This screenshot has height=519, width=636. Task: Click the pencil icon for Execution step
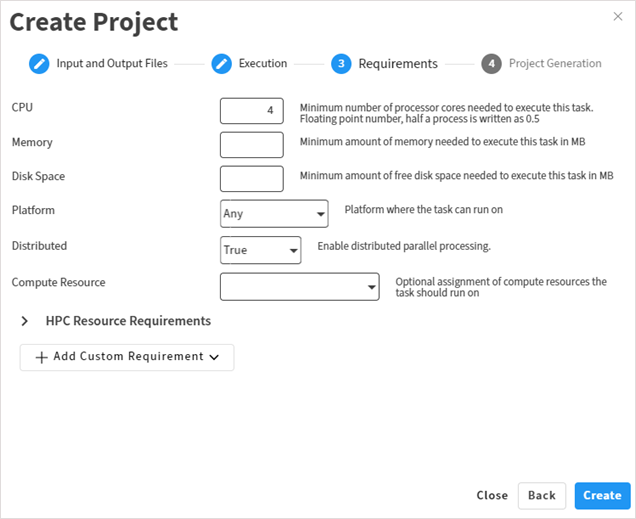pos(222,64)
